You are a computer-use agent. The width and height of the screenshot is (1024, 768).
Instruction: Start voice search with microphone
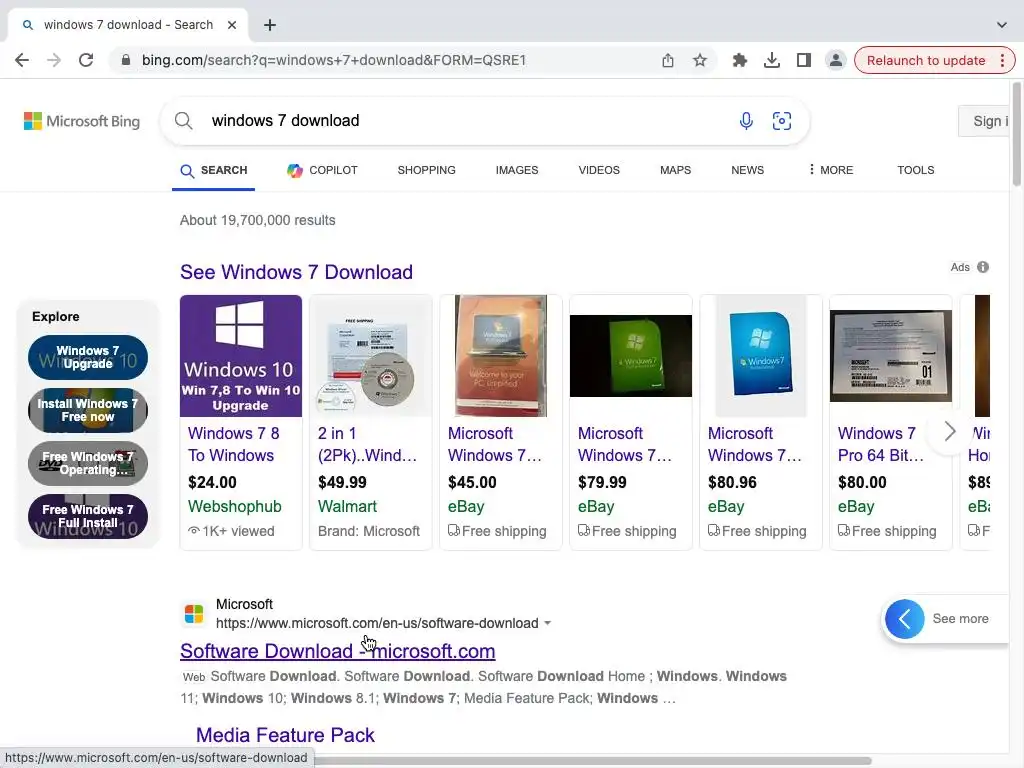[x=746, y=120]
